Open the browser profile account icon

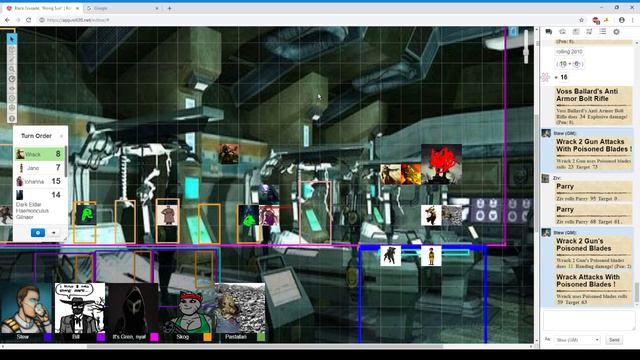tap(621, 20)
